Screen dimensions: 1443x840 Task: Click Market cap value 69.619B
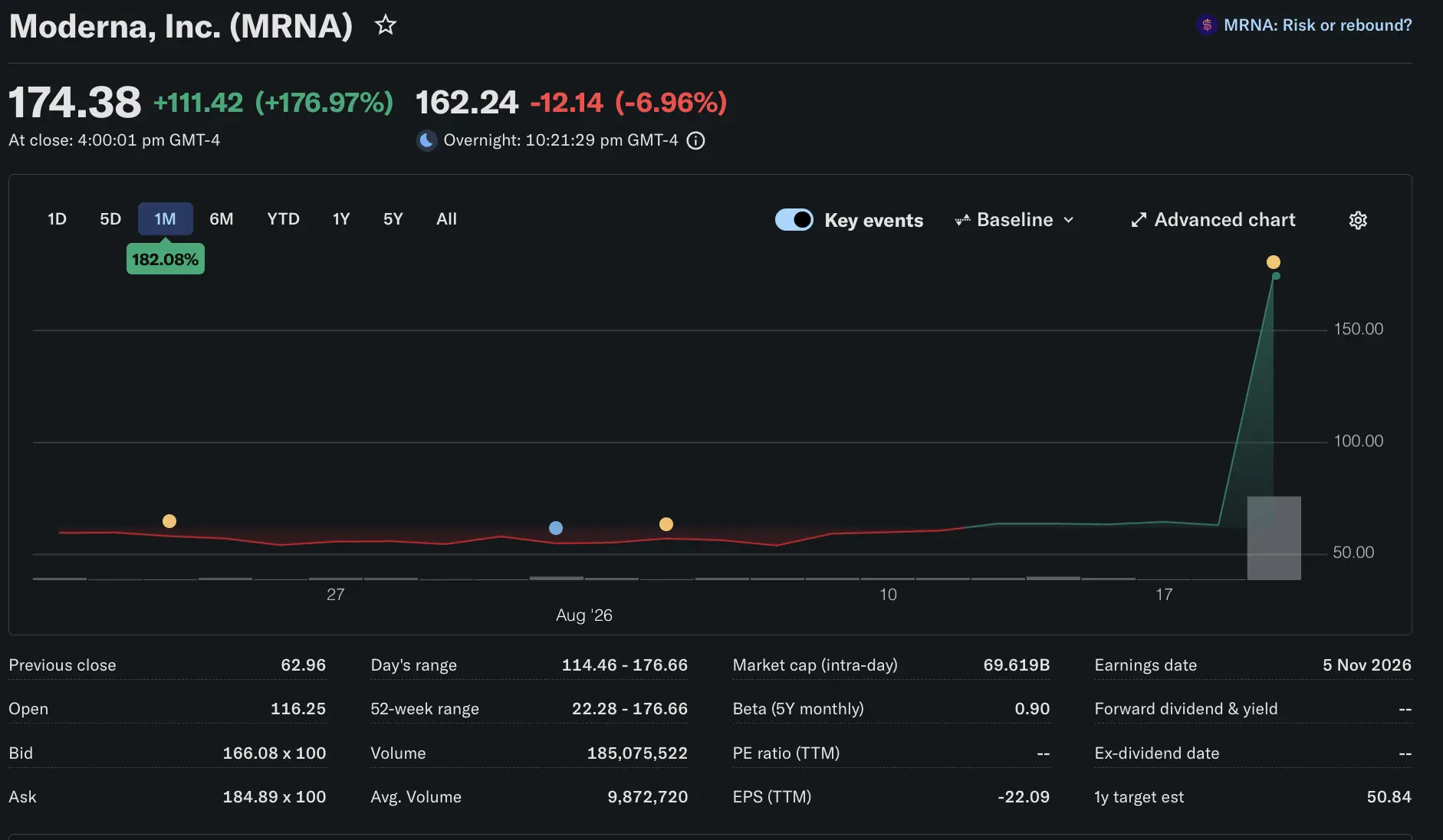[x=1017, y=665]
